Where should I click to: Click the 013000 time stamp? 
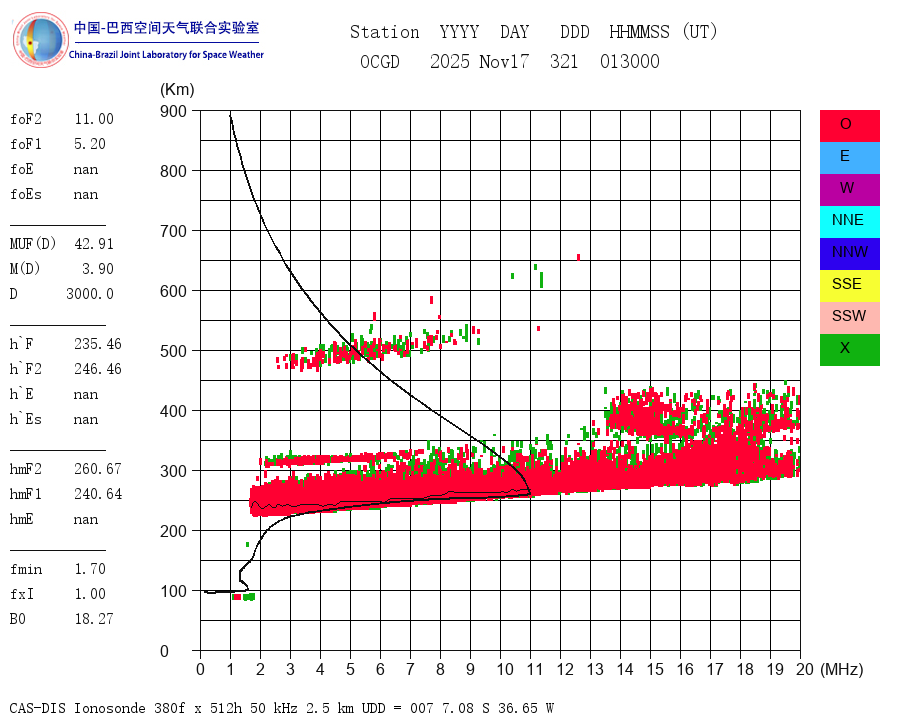pyautogui.click(x=630, y=62)
